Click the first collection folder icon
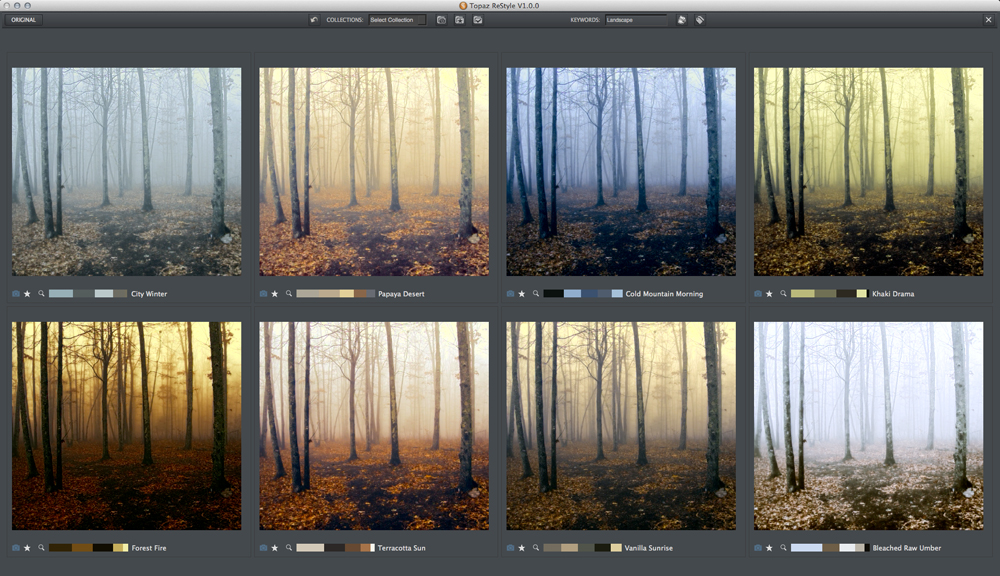 click(441, 20)
